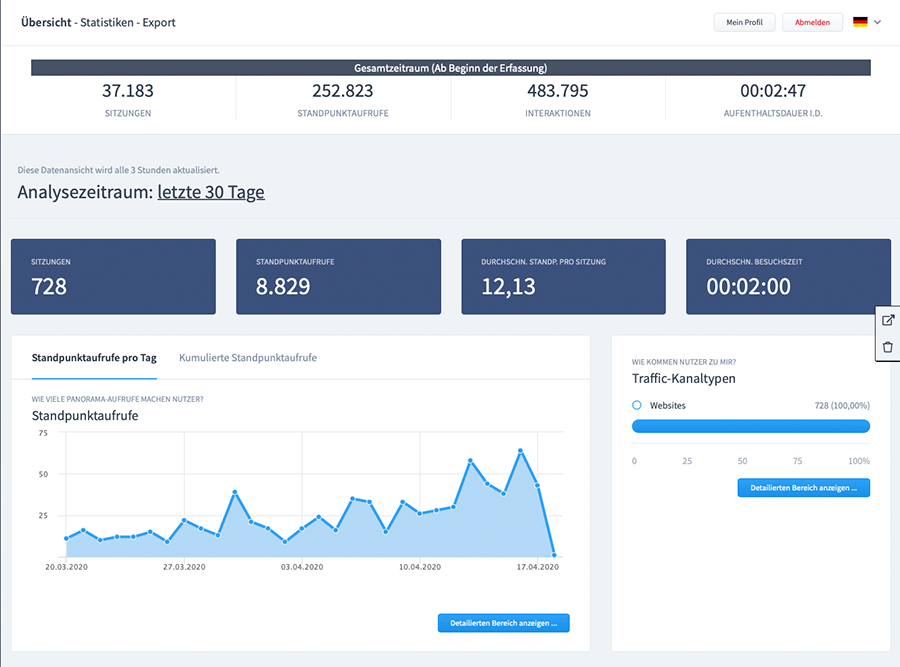Show detailed area under Traffic-Kanaltypen
The height and width of the screenshot is (667, 900).
point(804,488)
